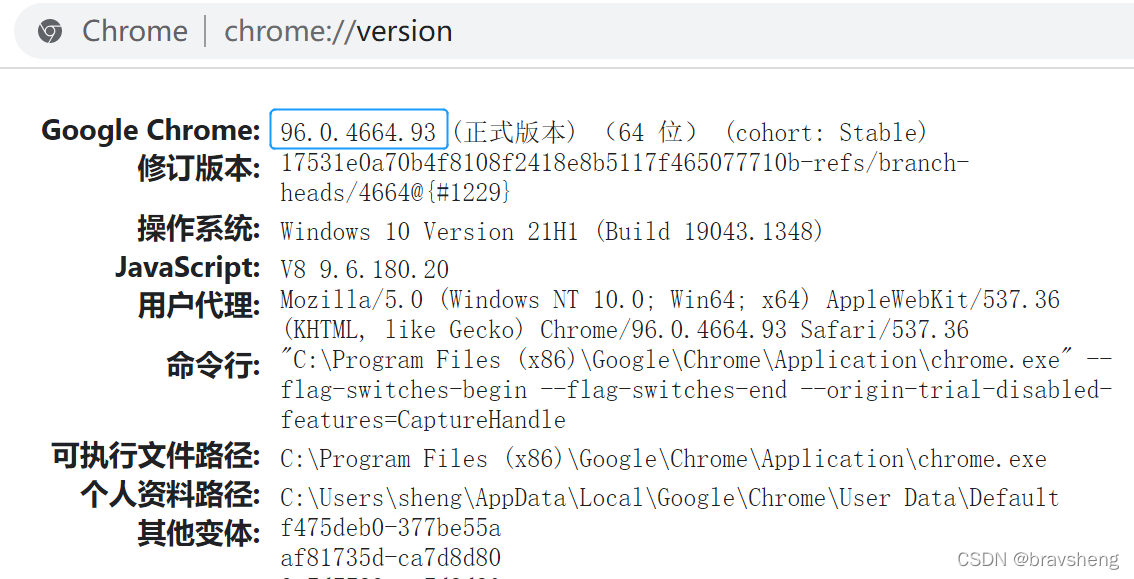The image size is (1134, 579).
Task: Click the user agent line starting with Mozilla/5.0
Action: click(670, 299)
